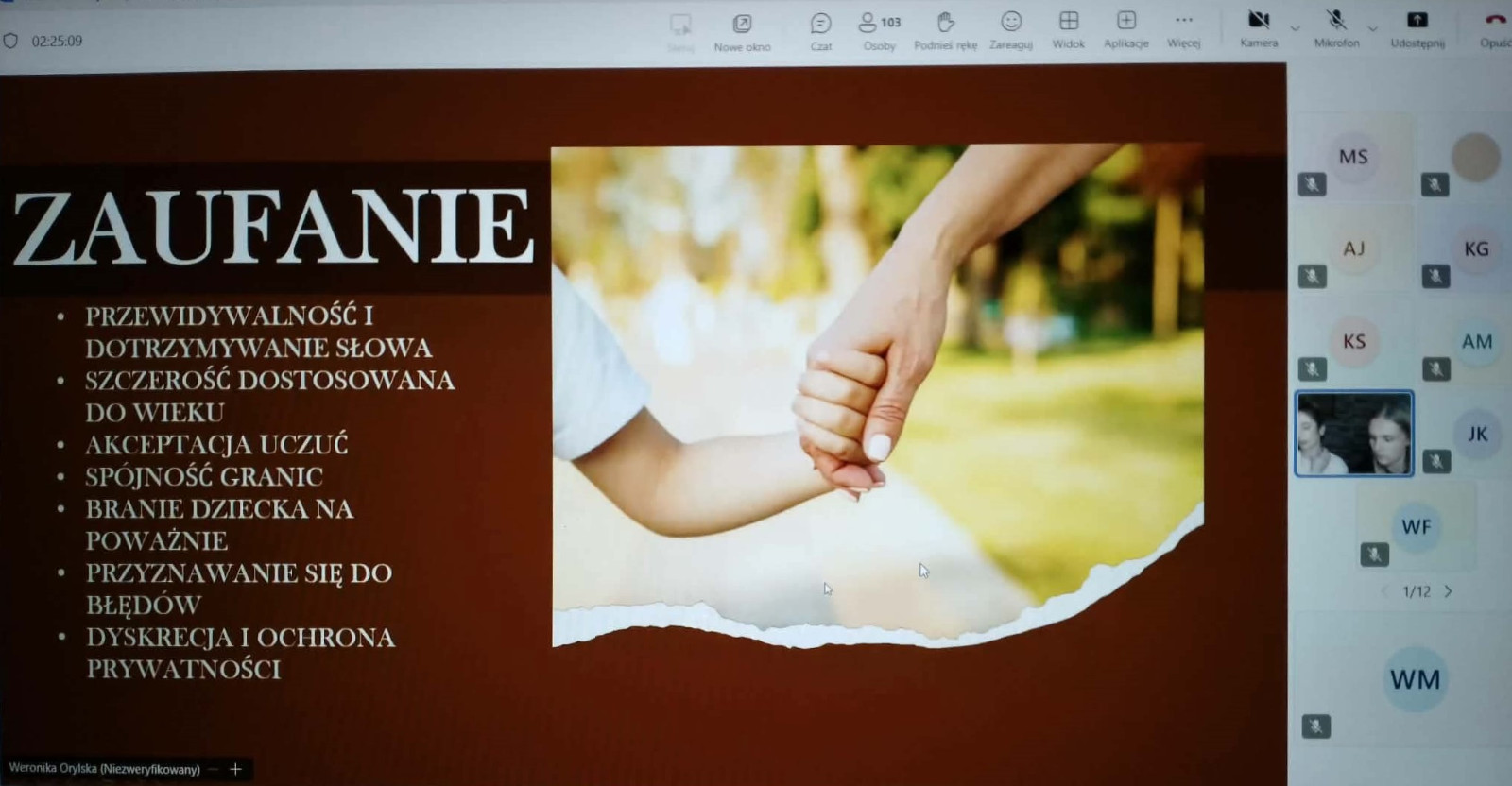Click the KG participant tile
Screen dimensions: 1512x786
coord(1475,249)
